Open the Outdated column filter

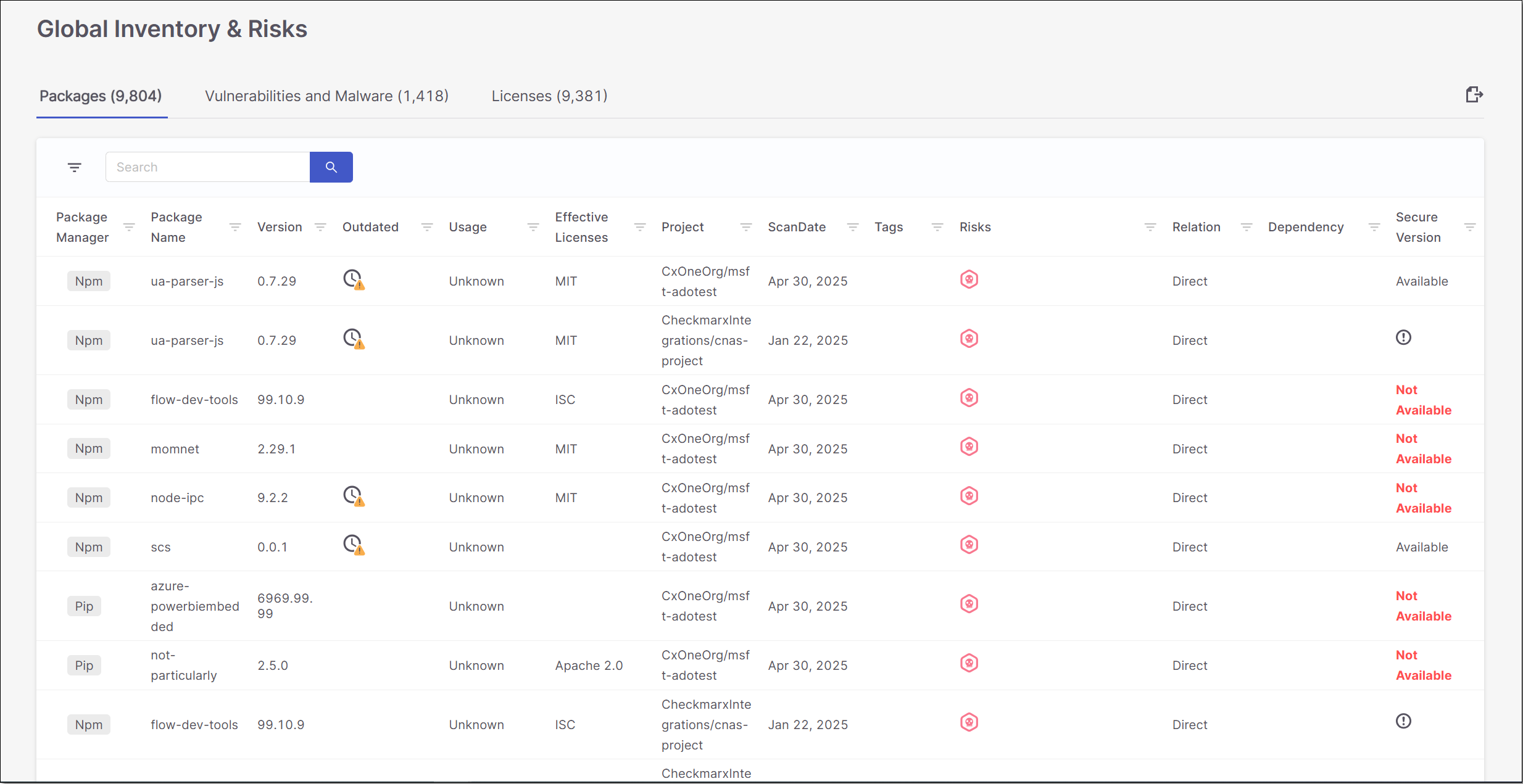427,227
